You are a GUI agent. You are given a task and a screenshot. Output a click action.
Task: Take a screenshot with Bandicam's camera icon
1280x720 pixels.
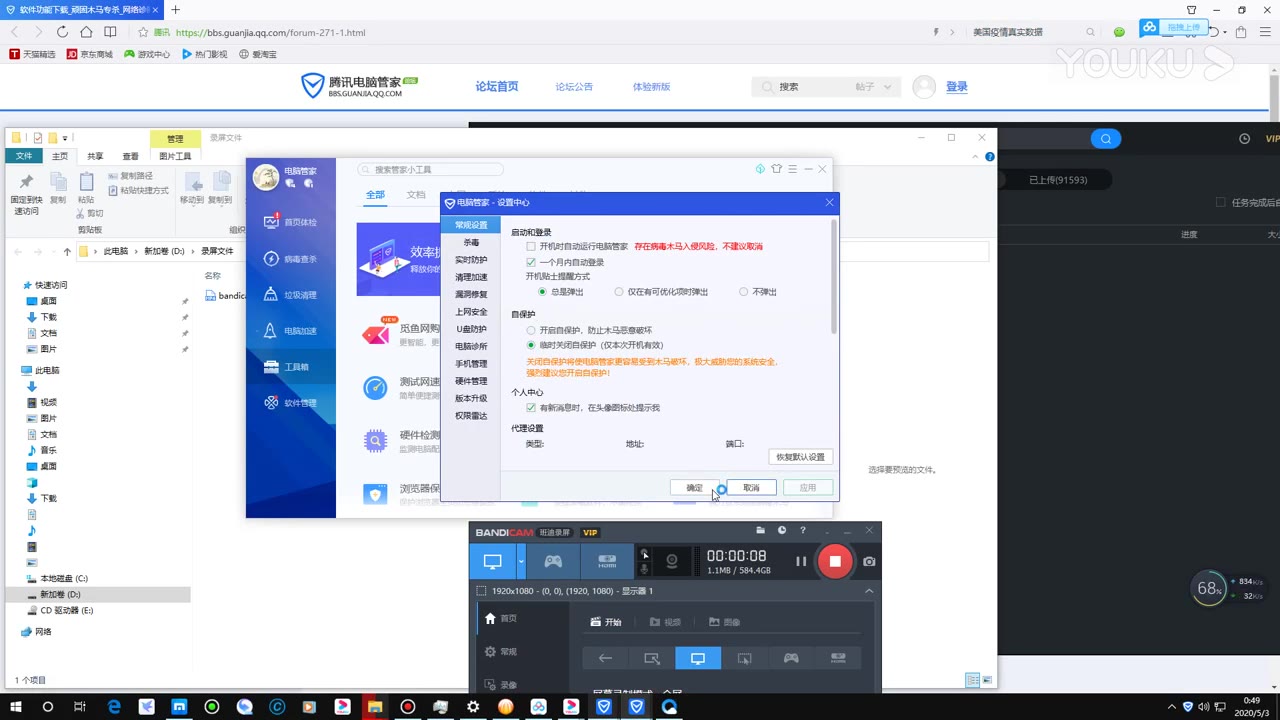pos(869,562)
